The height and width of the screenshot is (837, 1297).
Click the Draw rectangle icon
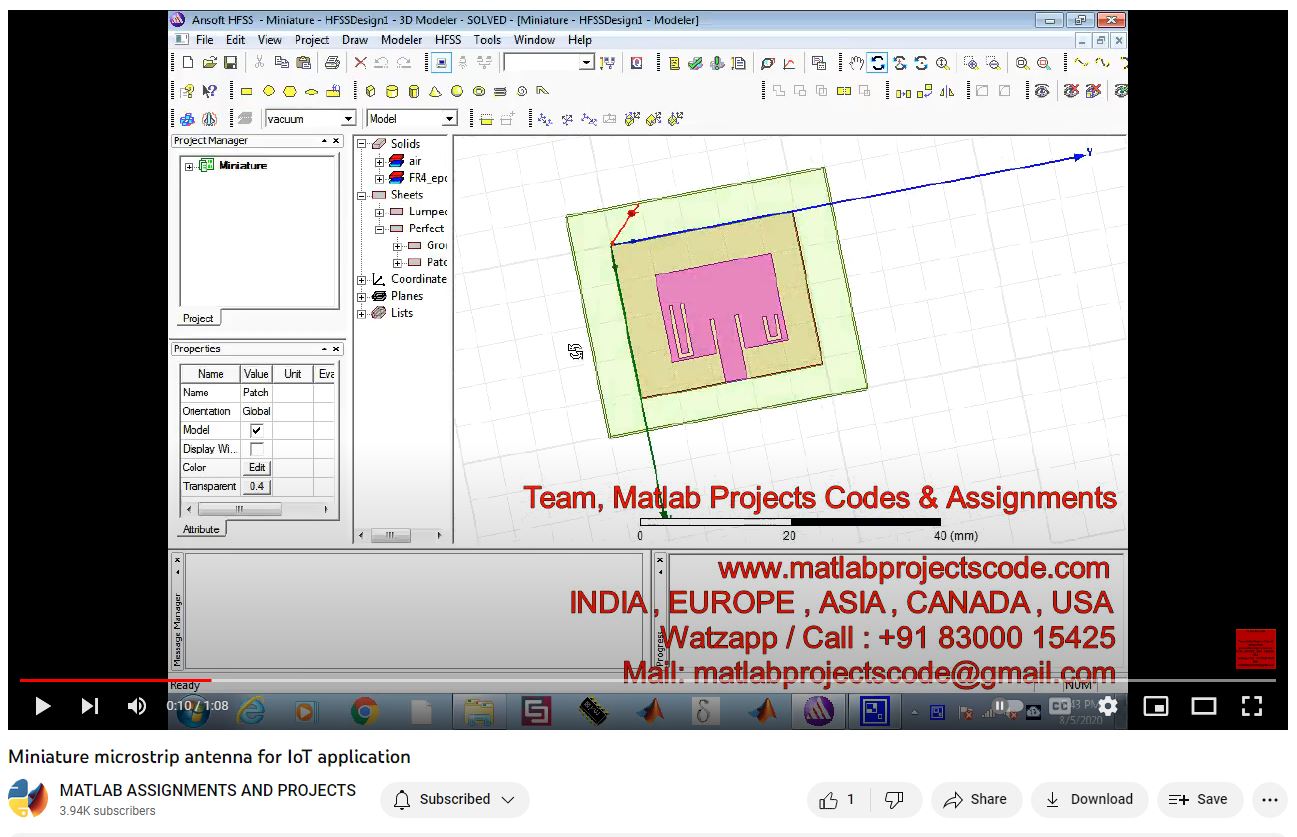click(x=246, y=91)
